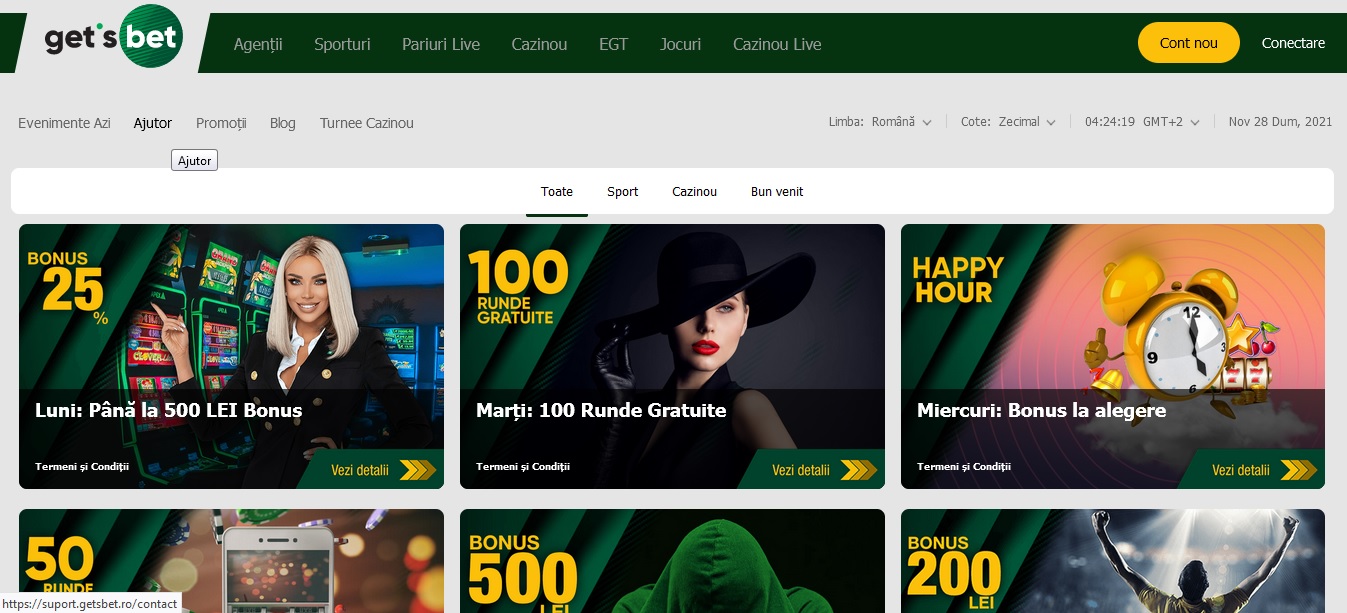
Task: Go to Pariuri Live
Action: (441, 44)
